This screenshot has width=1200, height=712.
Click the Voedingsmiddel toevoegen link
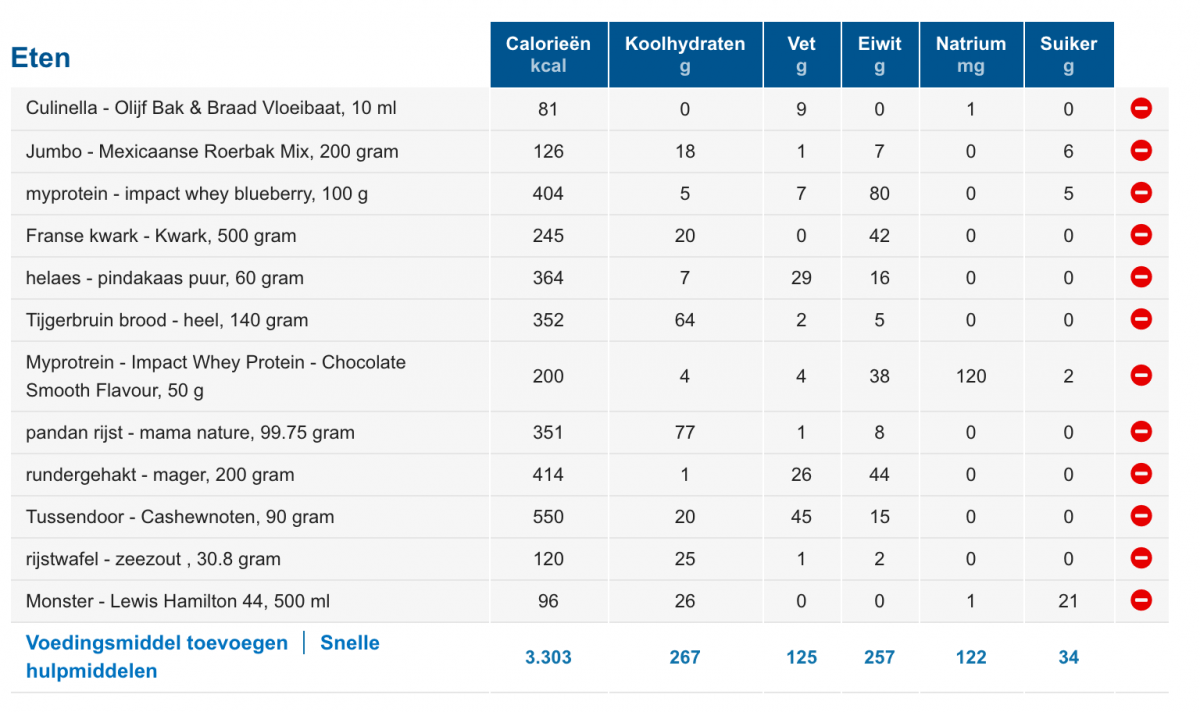(x=157, y=643)
